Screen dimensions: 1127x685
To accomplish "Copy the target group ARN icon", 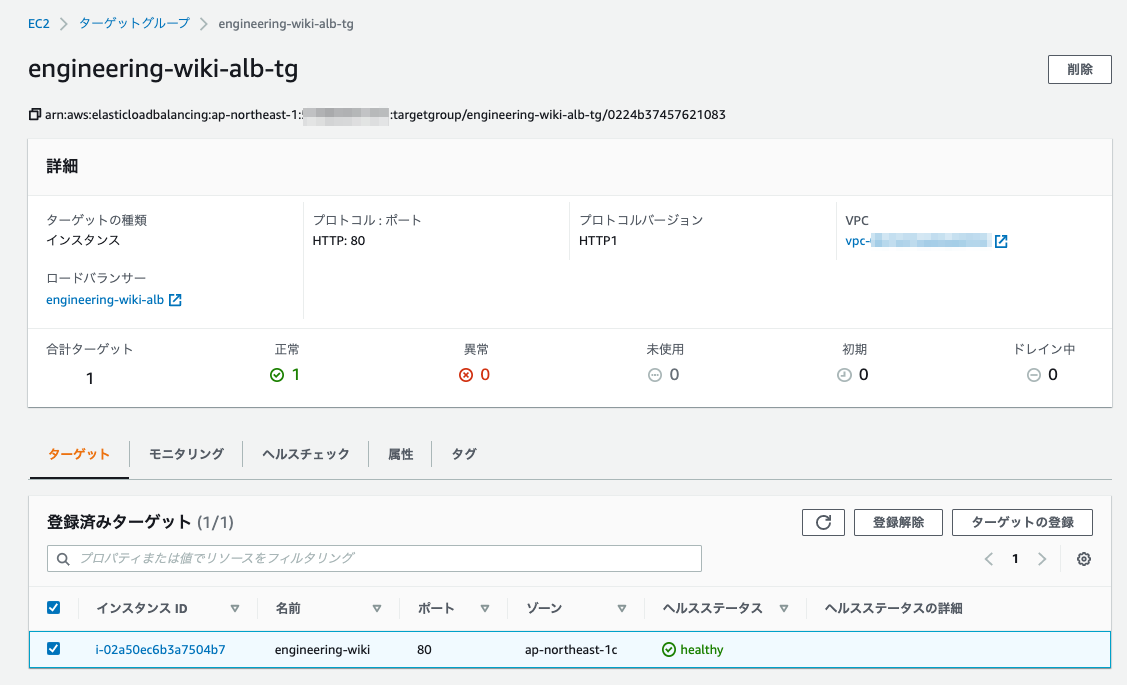I will click(34, 114).
